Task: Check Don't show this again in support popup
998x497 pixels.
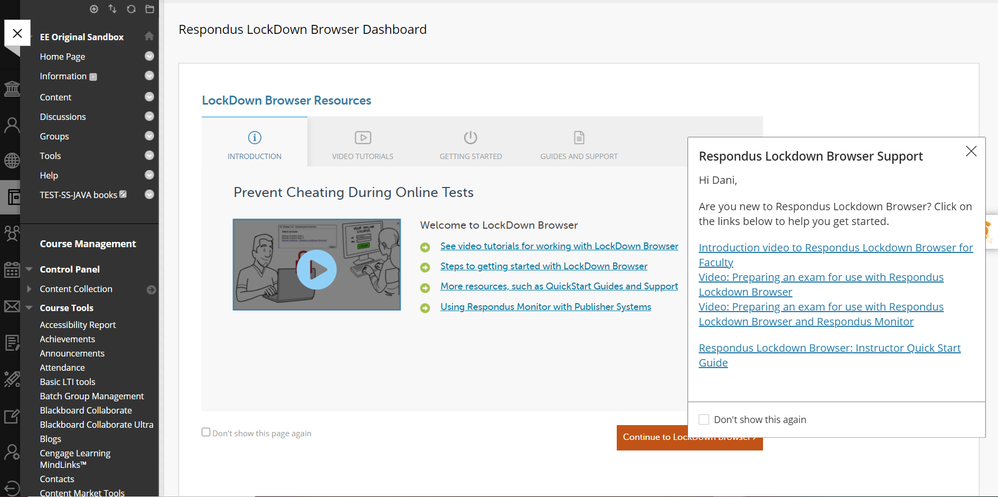Action: click(x=703, y=419)
